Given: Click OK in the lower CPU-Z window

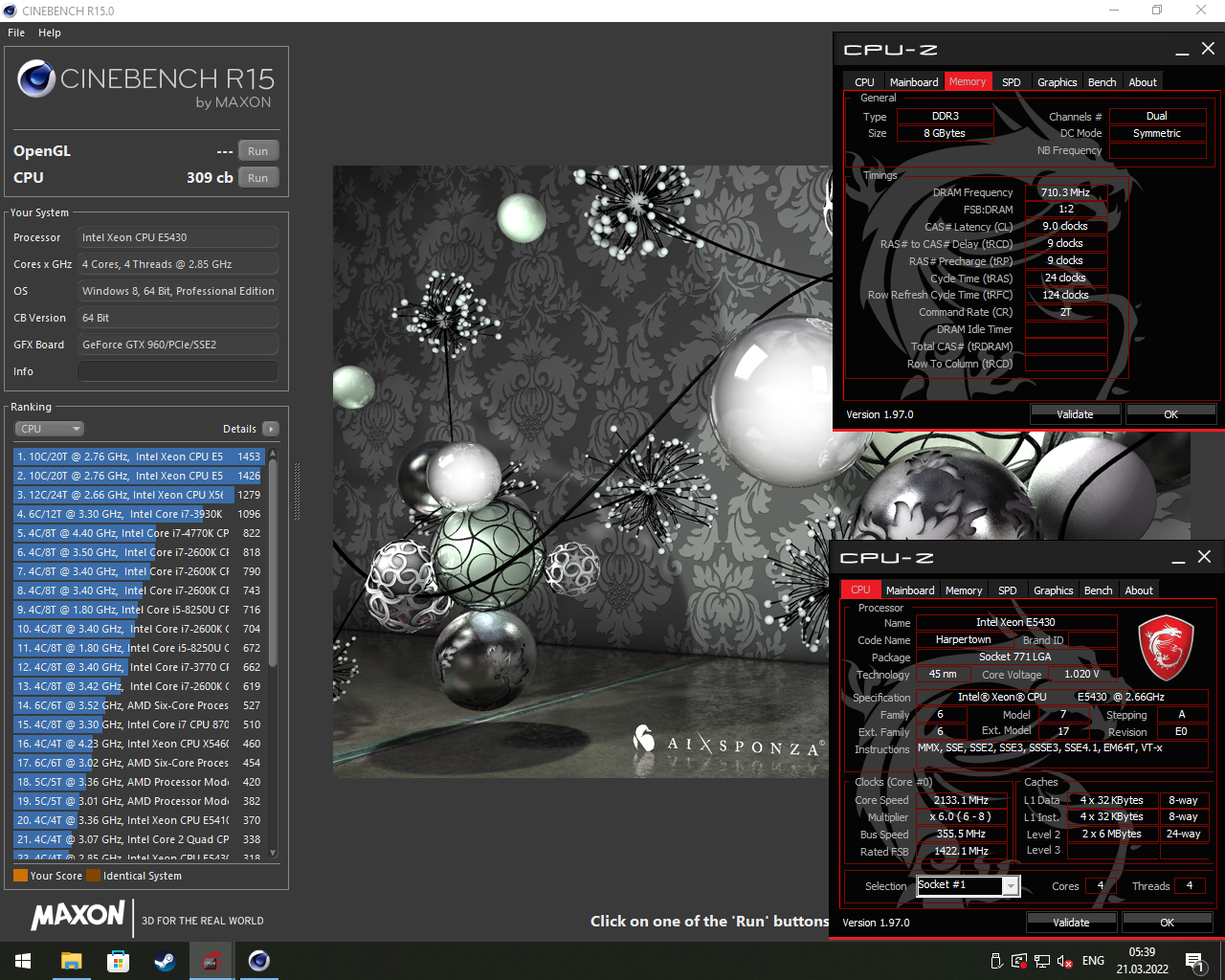Looking at the screenshot, I should pos(1168,923).
